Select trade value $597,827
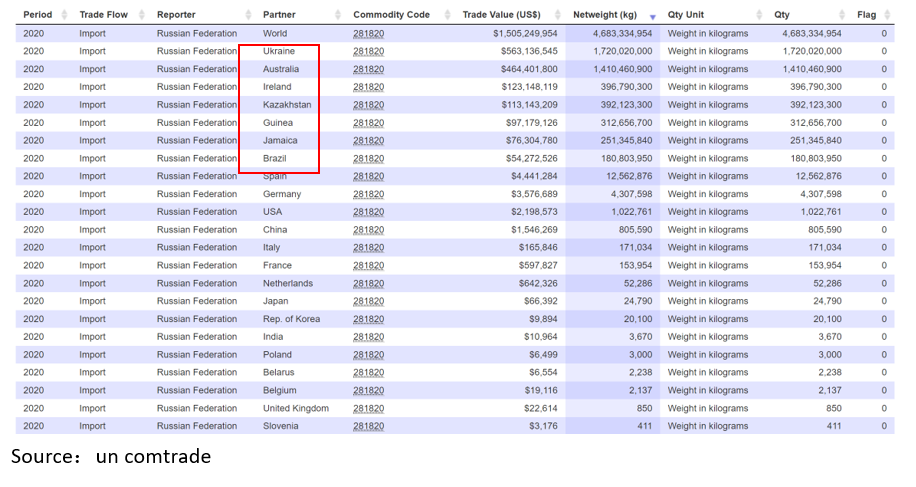 (538, 266)
